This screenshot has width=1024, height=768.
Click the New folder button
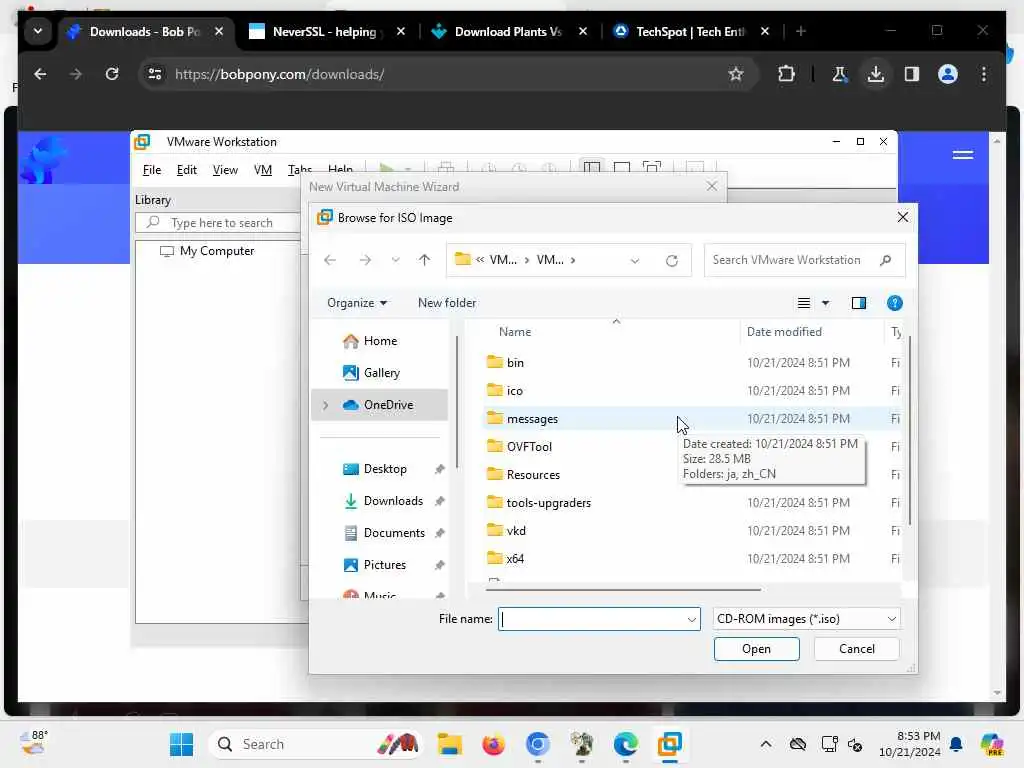(447, 303)
